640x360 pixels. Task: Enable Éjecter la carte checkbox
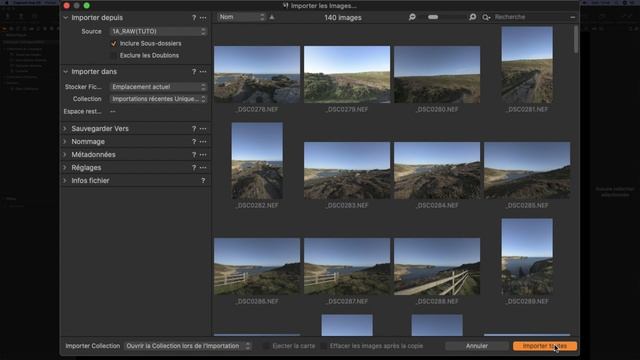tap(266, 346)
